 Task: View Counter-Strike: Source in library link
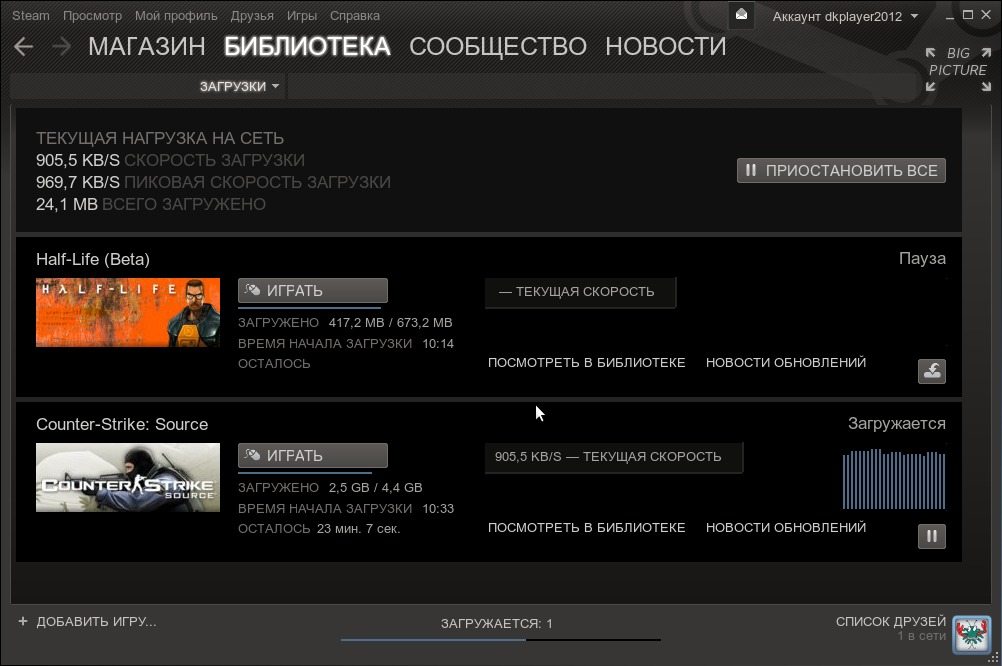pos(587,527)
